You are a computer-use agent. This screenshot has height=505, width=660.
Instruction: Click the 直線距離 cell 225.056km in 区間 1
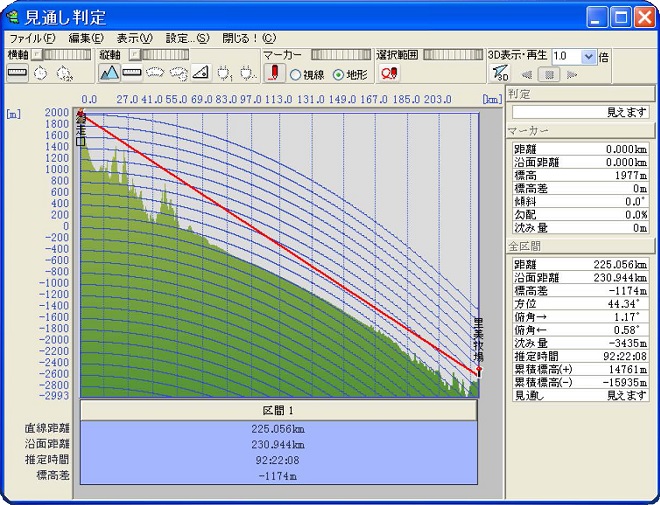coord(279,429)
